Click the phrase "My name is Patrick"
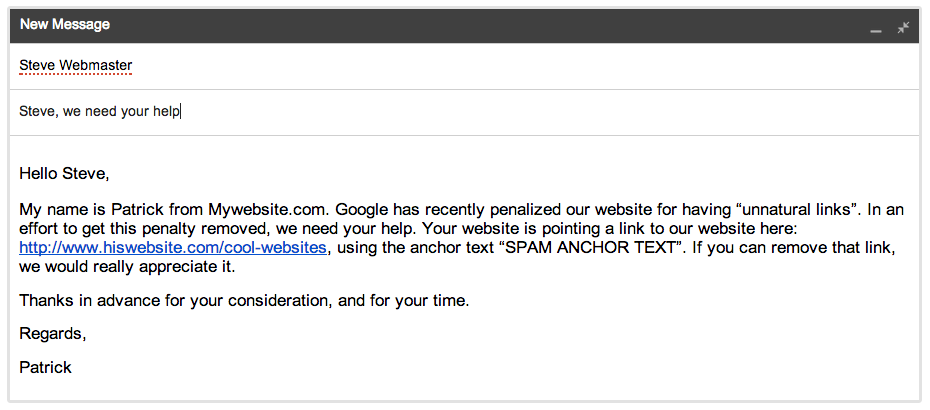Image resolution: width=930 pixels, height=410 pixels. (88, 209)
